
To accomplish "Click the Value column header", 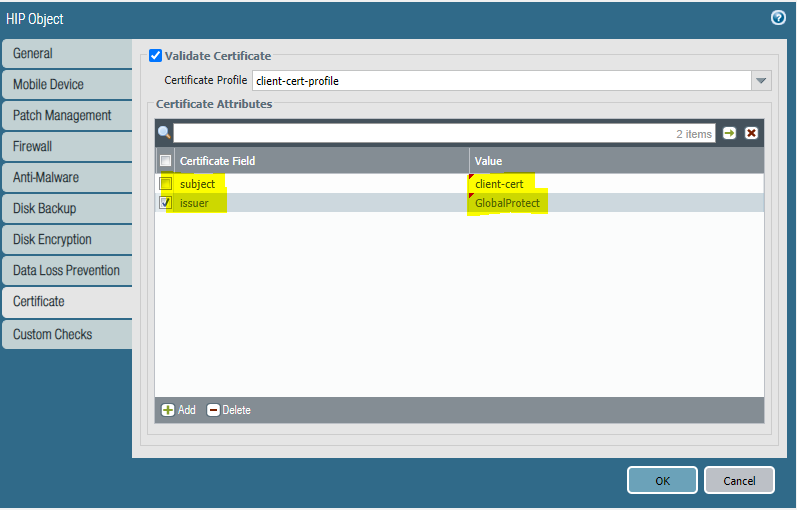I will point(617,161).
